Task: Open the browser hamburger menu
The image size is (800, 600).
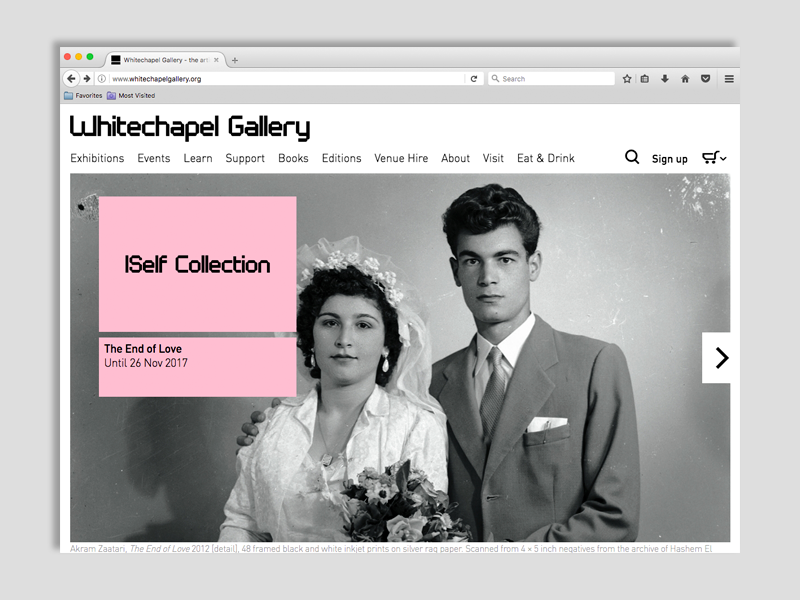Action: (x=729, y=79)
